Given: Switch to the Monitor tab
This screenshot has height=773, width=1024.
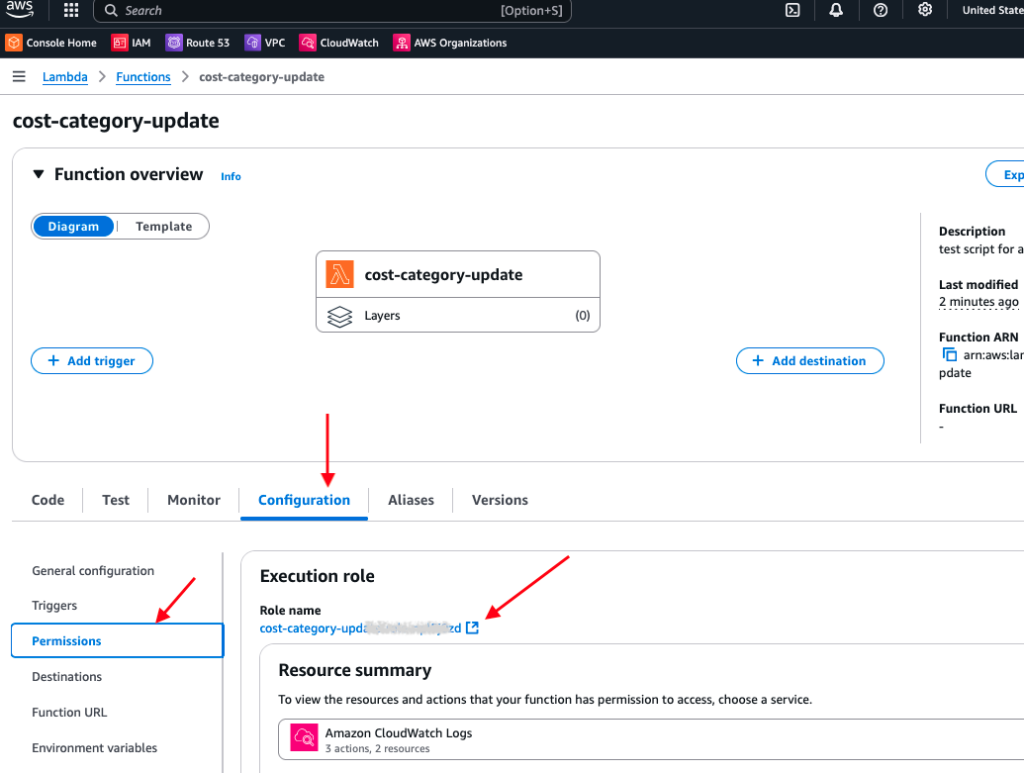Looking at the screenshot, I should (x=193, y=500).
